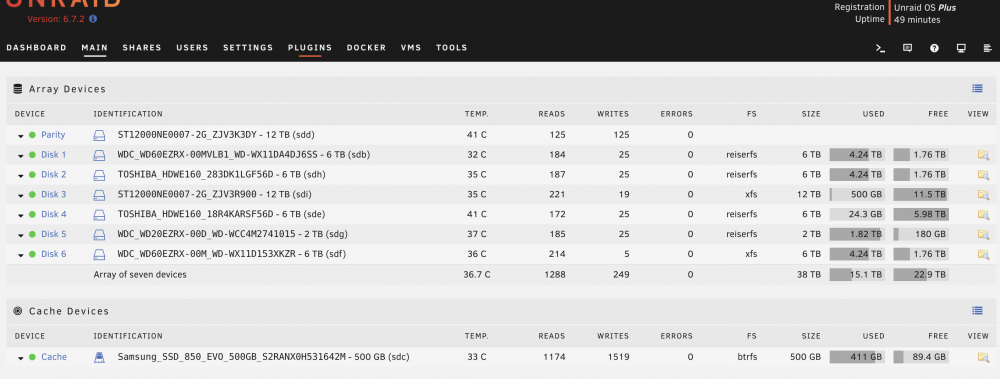Open the Cache device link
Viewport: 1000px width, 379px height.
coord(54,357)
